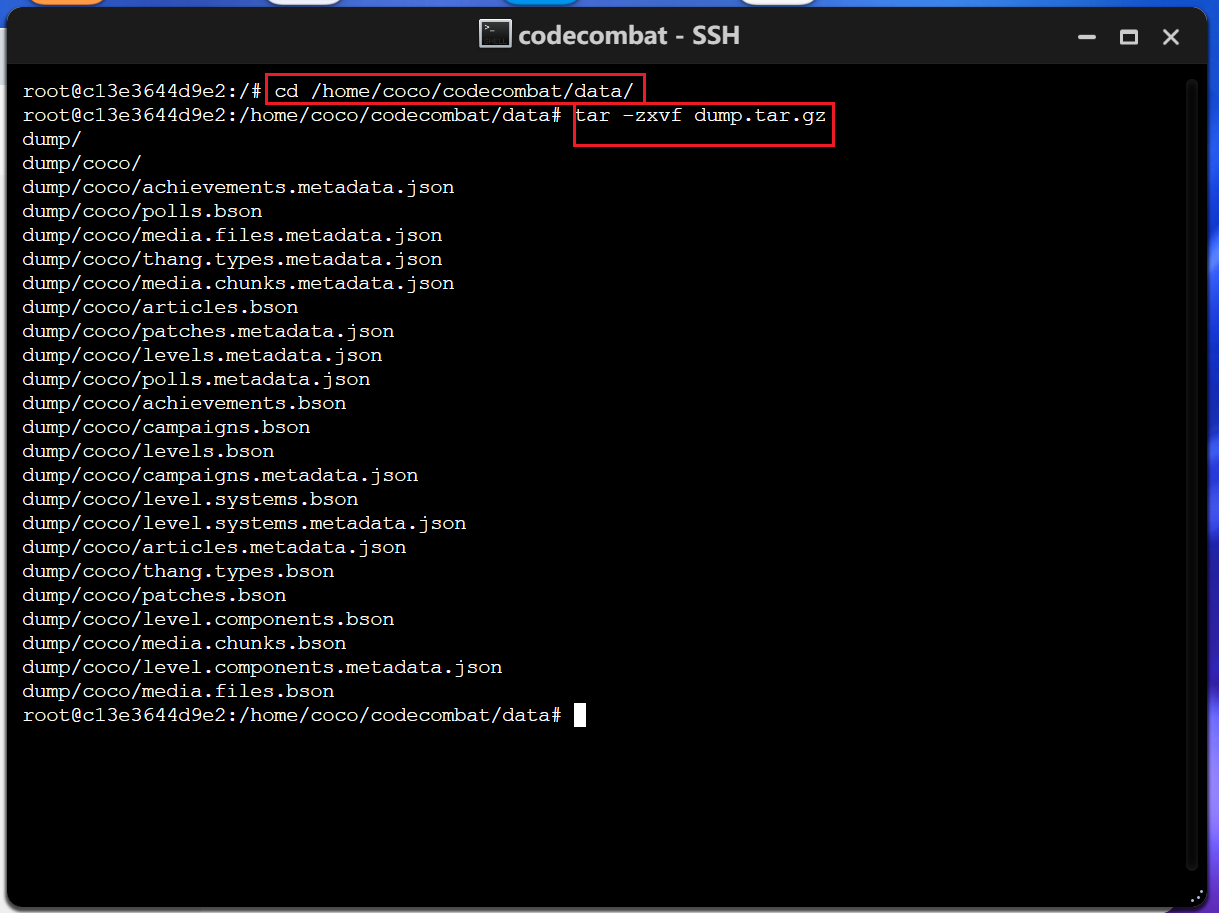Screen dimensions: 1219x913
Task: Select the thang.types.metadata.json line
Action: pyautogui.click(x=232, y=259)
